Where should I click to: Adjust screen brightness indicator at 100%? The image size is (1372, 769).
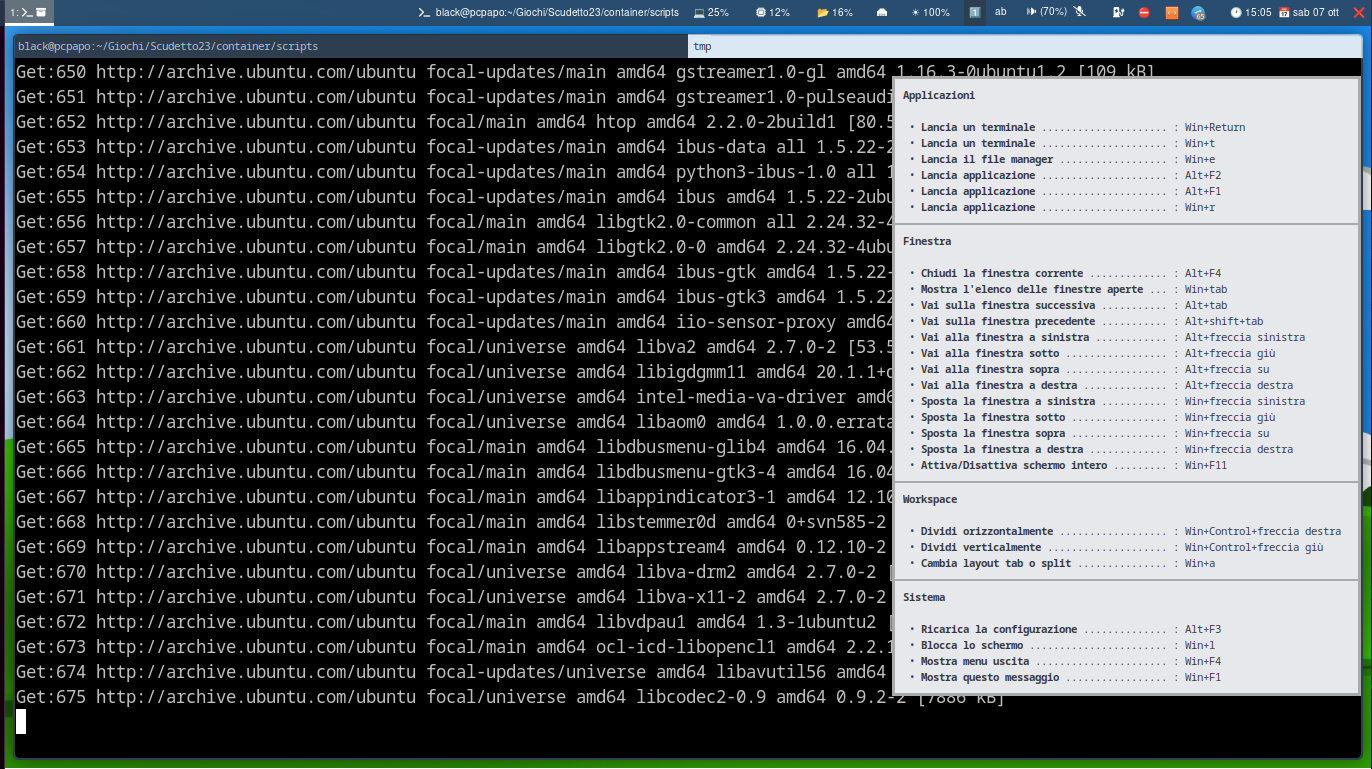[930, 12]
